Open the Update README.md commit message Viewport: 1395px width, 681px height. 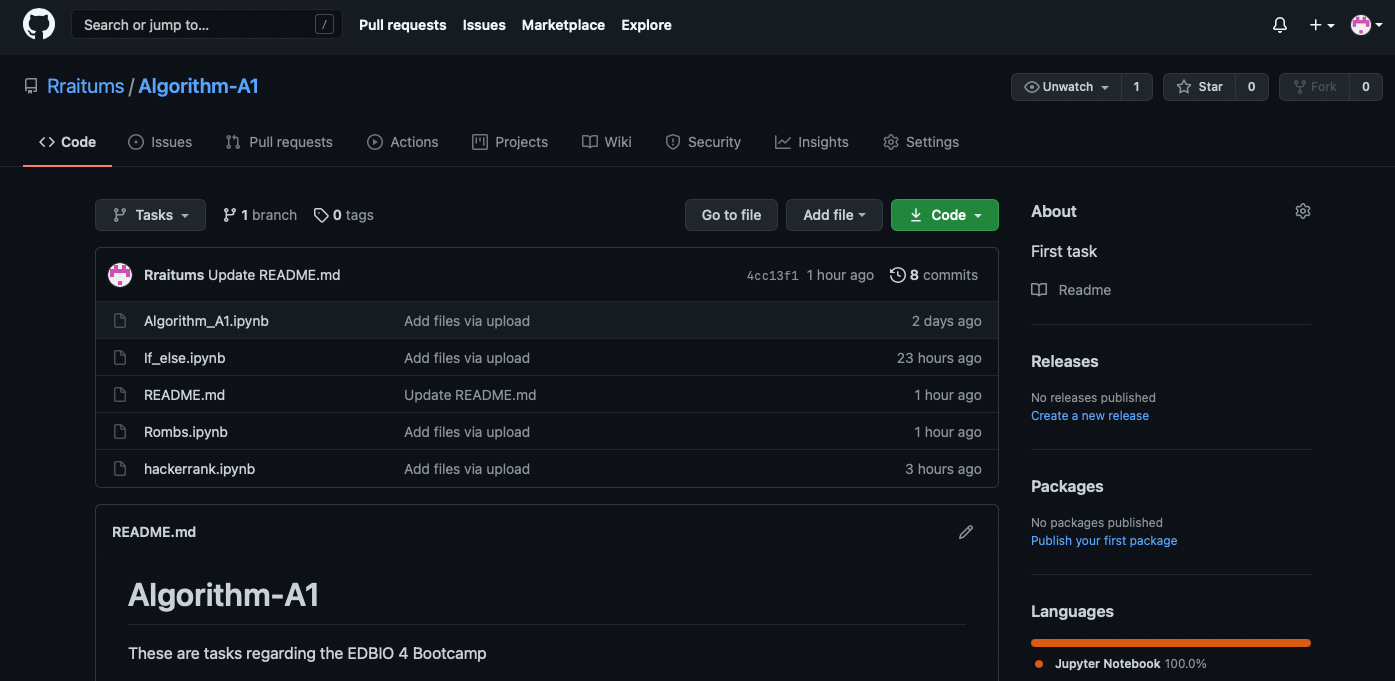point(274,275)
